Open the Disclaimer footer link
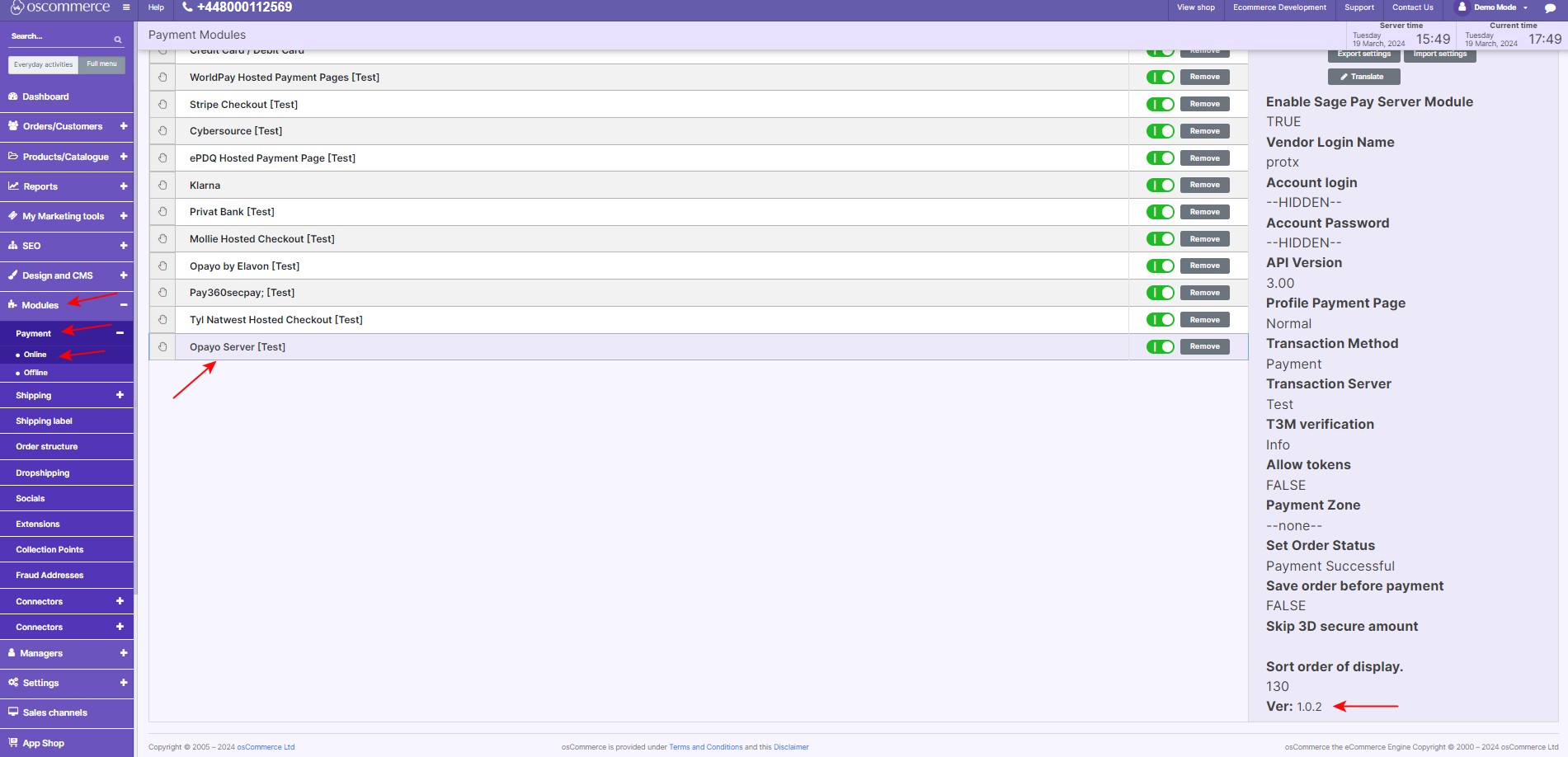Viewport: 1568px width, 757px height. [x=791, y=747]
